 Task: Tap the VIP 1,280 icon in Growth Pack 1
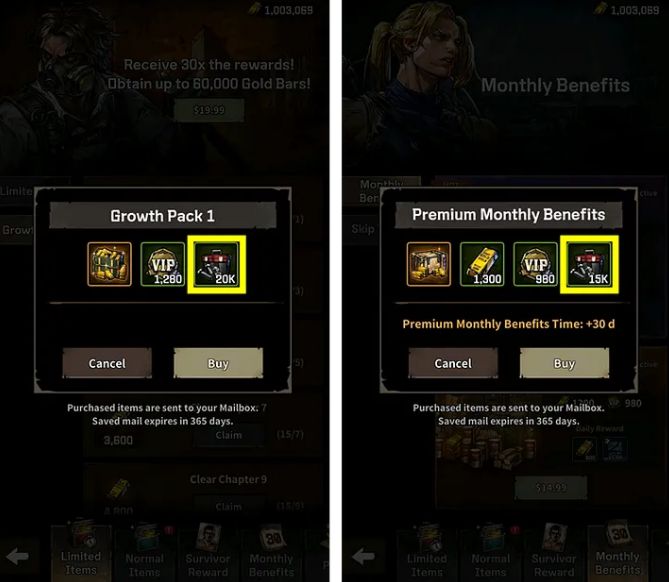click(163, 264)
